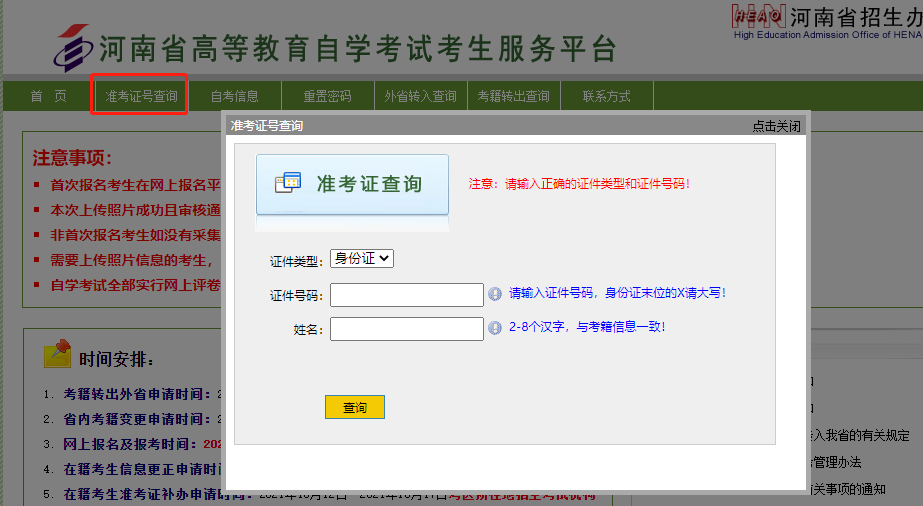Viewport: 923px width, 506px height.
Task: Click the 准考证查询 banner icon in the dialog
Action: coord(288,183)
